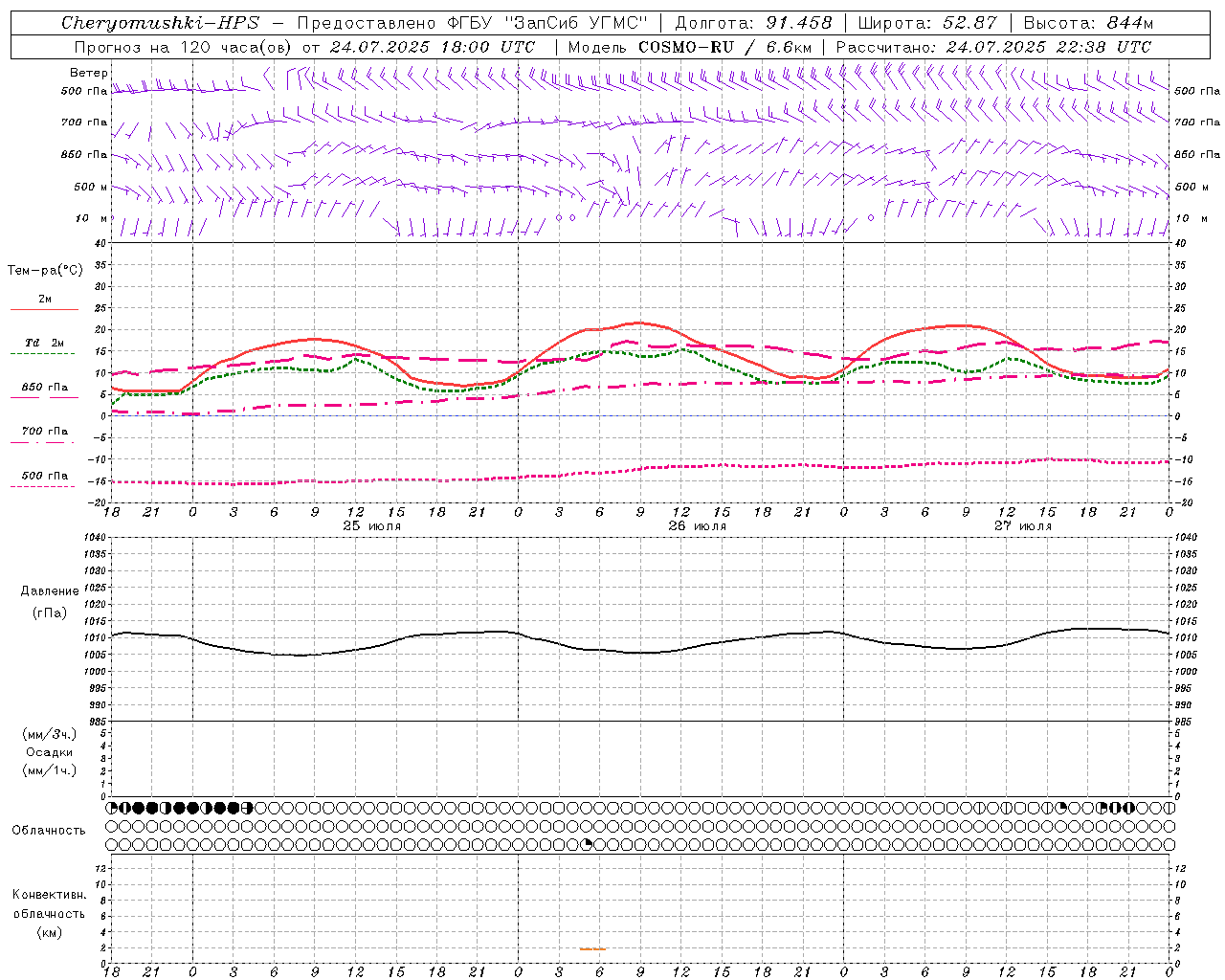Viewport: 1225px width, 980px height.
Task: Click the 500 м wind level label on left
Action: [92, 187]
